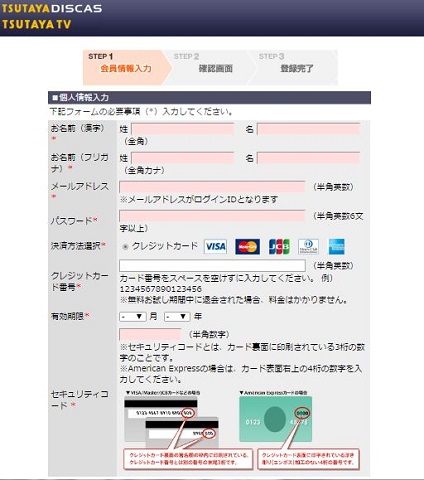Viewport: 424px width, 480px height.
Task: Click the example number 1234567890123456
Action: (x=161, y=289)
